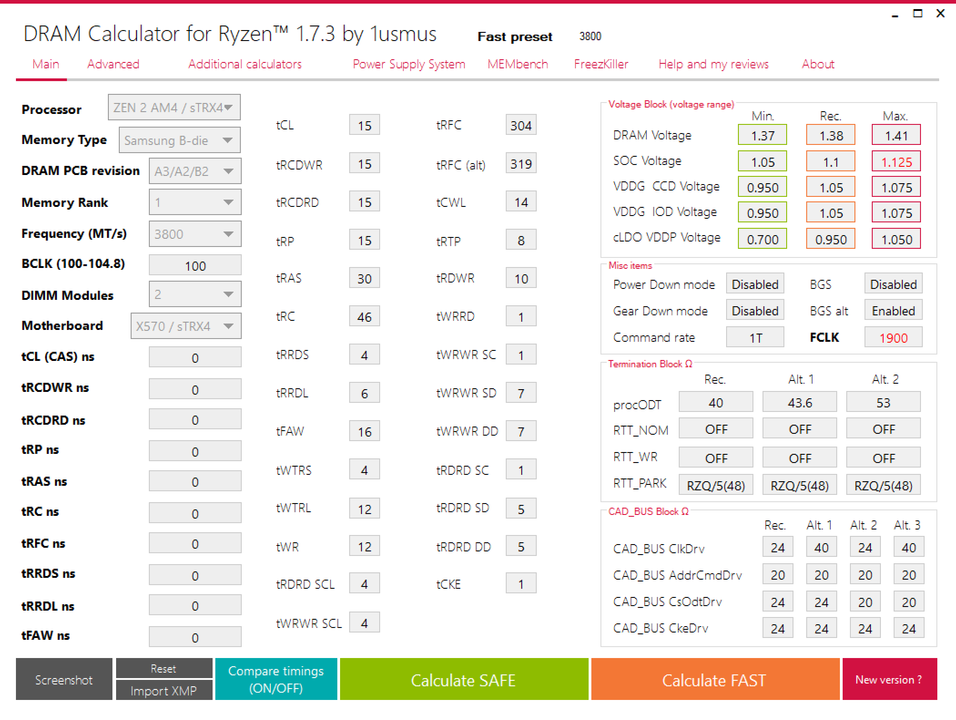Click the tRFC ns input field
The image size is (956, 720).
point(195,544)
